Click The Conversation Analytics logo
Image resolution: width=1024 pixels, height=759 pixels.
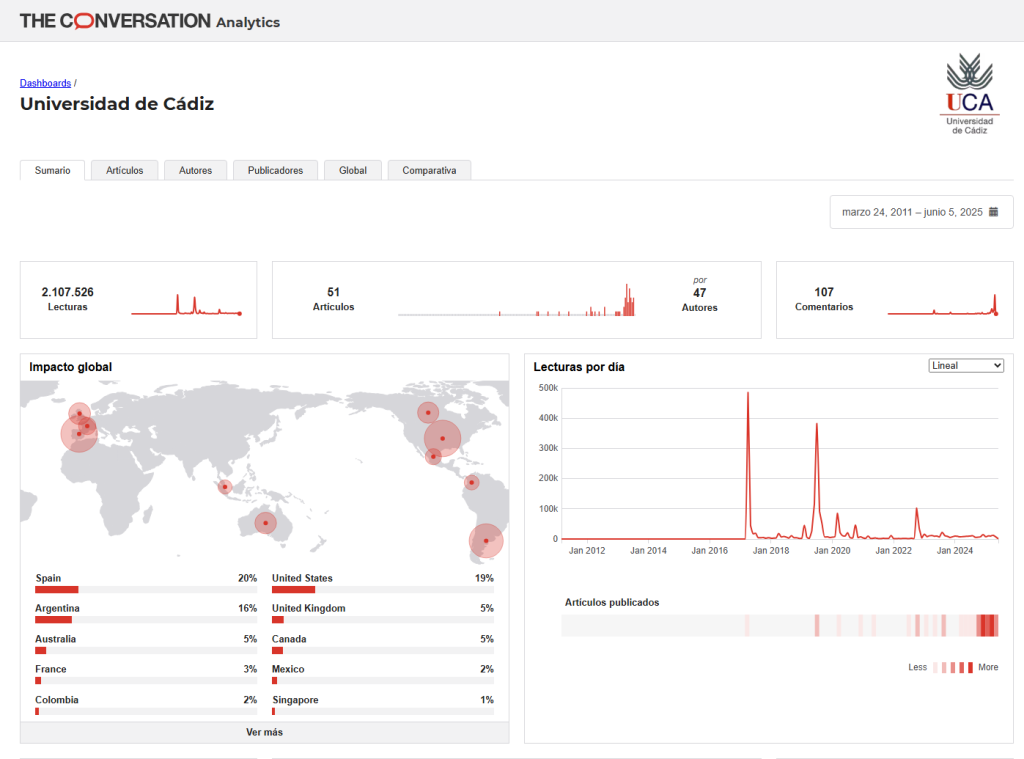click(150, 21)
